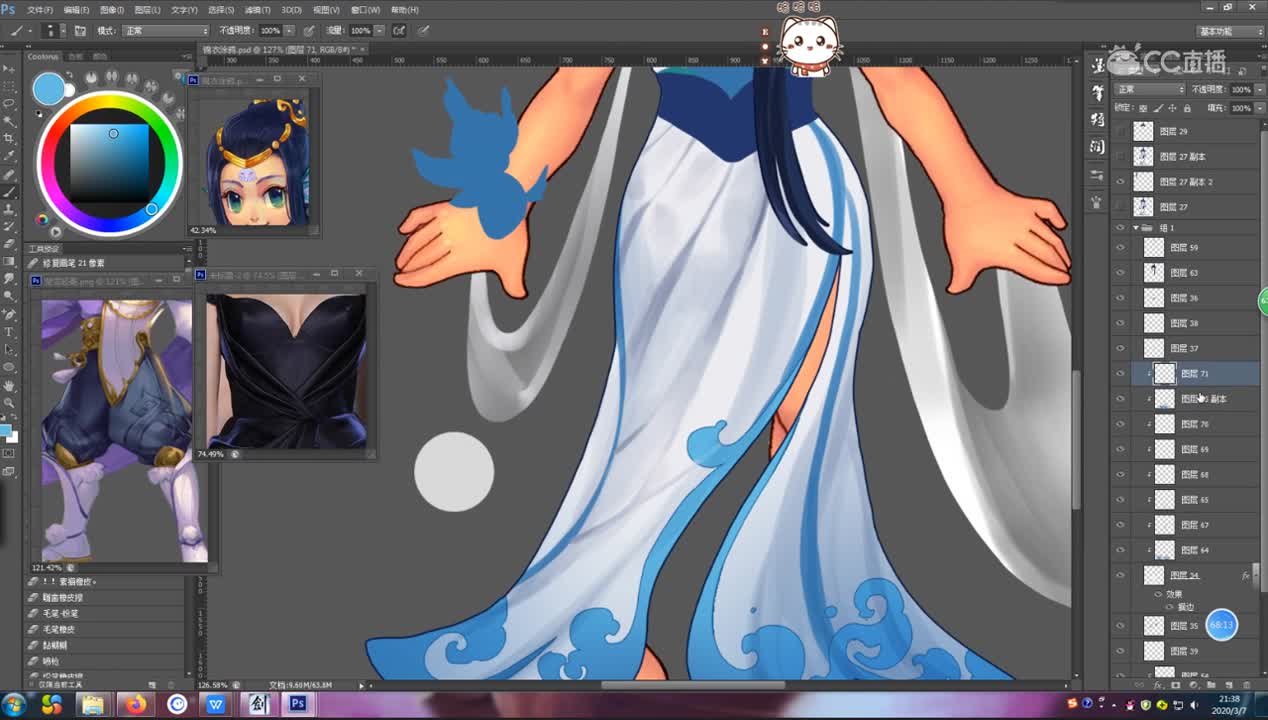Toggle visibility of layer 36
1268x720 pixels.
(1120, 298)
